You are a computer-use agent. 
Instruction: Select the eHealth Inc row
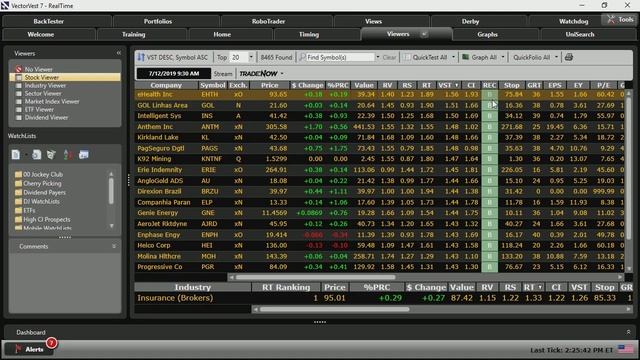(380, 94)
